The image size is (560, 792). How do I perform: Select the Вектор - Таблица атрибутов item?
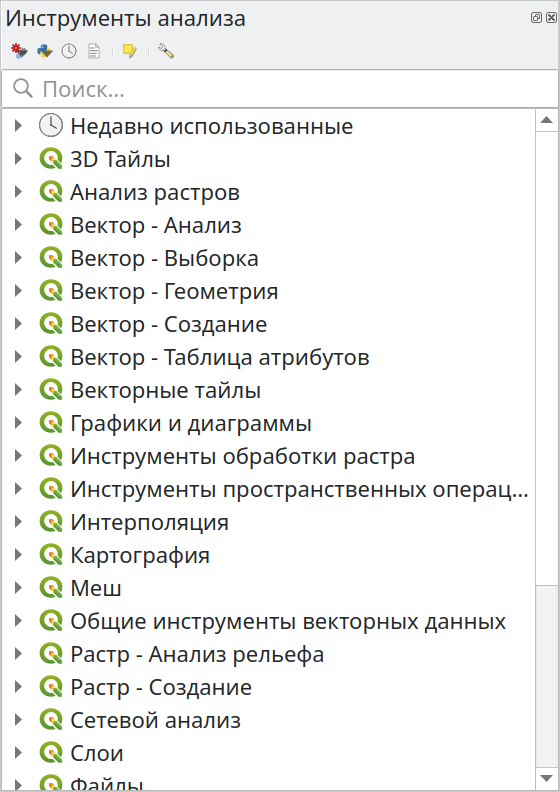[x=220, y=357]
